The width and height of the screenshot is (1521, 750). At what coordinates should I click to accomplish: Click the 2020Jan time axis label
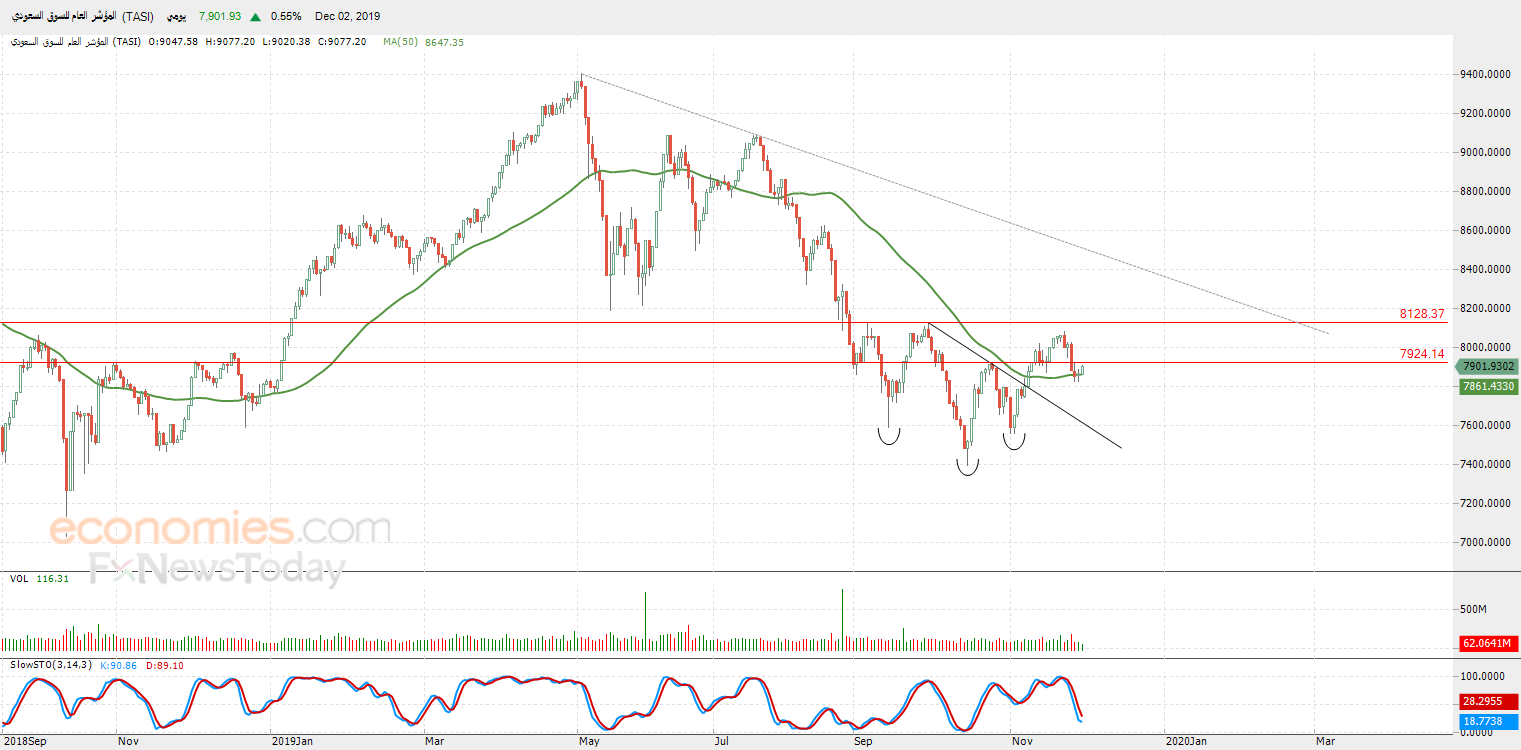tap(1188, 742)
